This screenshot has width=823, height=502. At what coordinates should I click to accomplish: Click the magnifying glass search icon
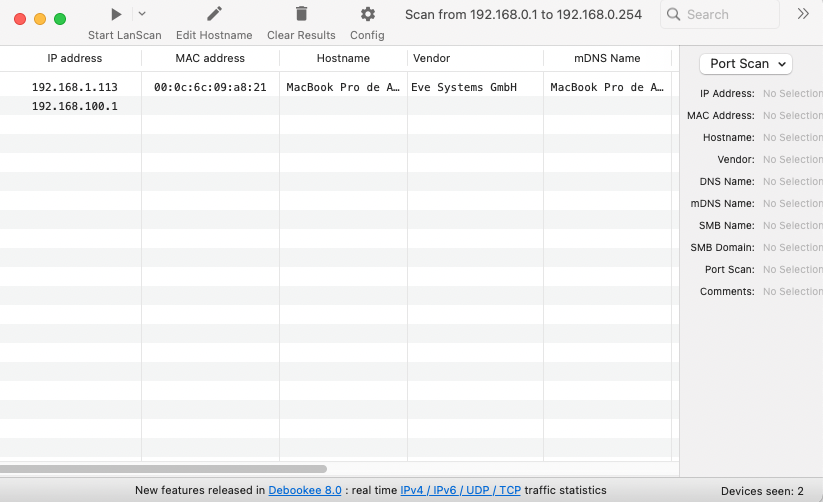pyautogui.click(x=674, y=15)
